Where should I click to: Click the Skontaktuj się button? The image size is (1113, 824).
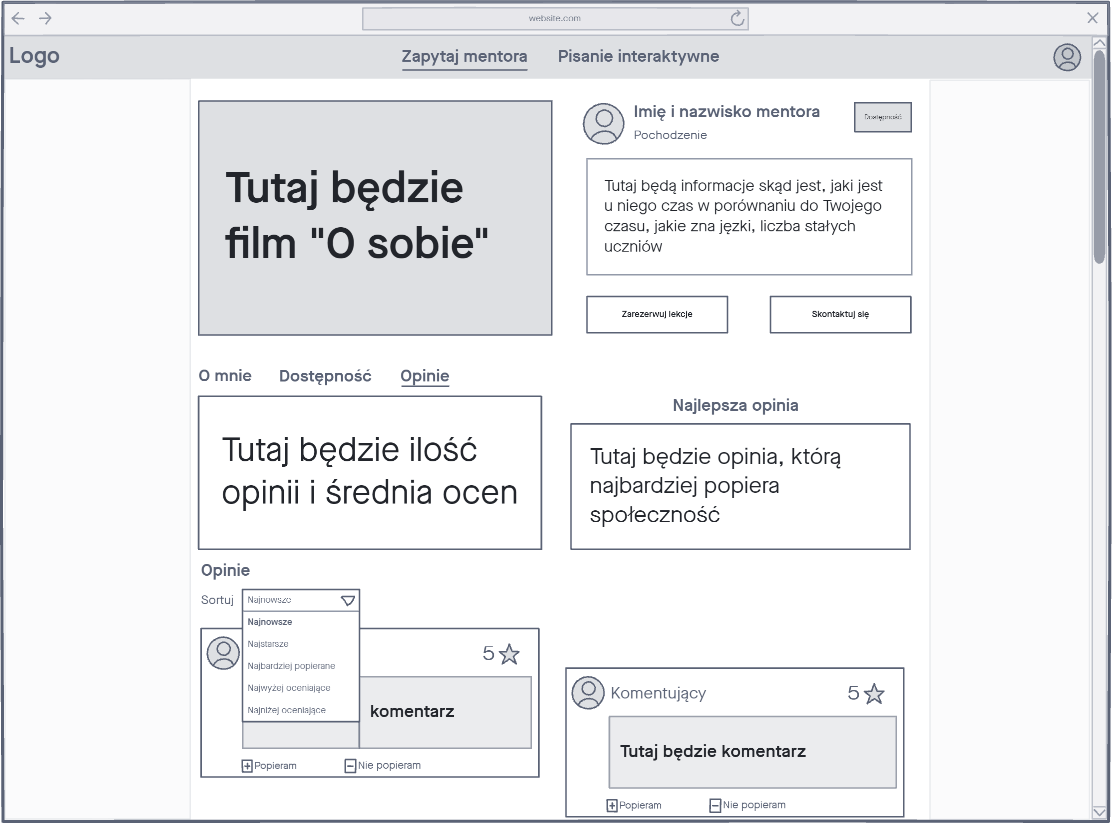point(840,314)
